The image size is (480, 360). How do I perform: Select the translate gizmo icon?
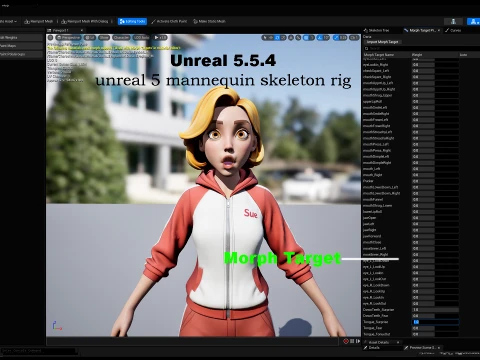[271, 38]
